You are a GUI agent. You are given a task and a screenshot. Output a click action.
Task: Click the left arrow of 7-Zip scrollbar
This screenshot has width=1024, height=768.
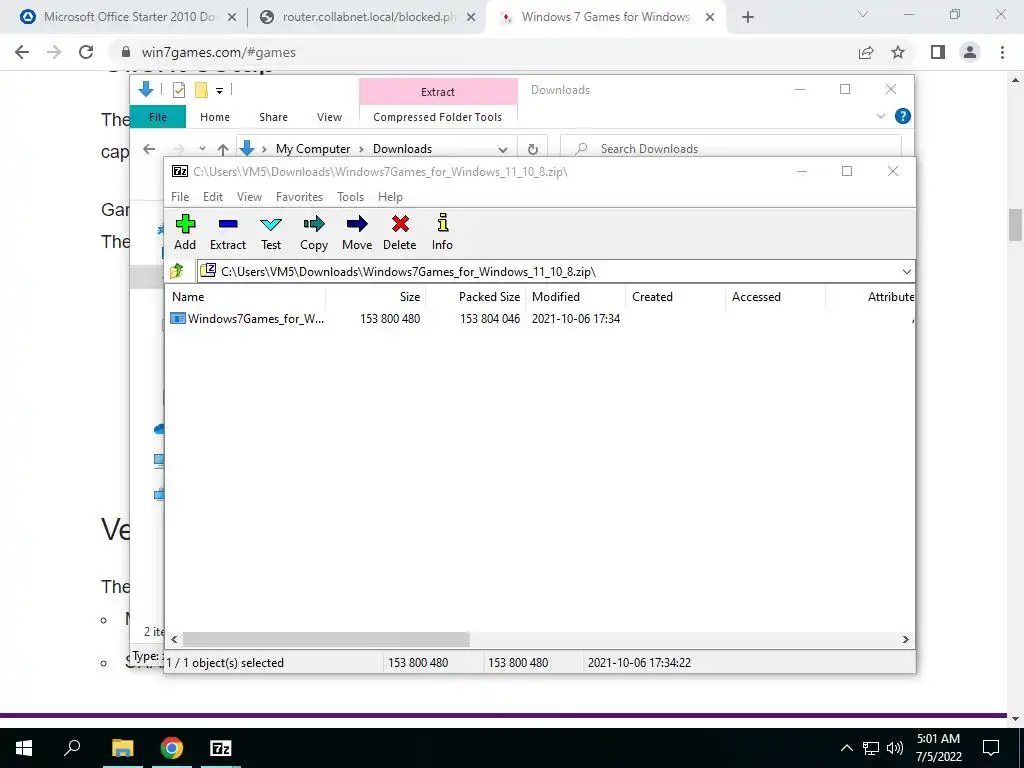(174, 639)
